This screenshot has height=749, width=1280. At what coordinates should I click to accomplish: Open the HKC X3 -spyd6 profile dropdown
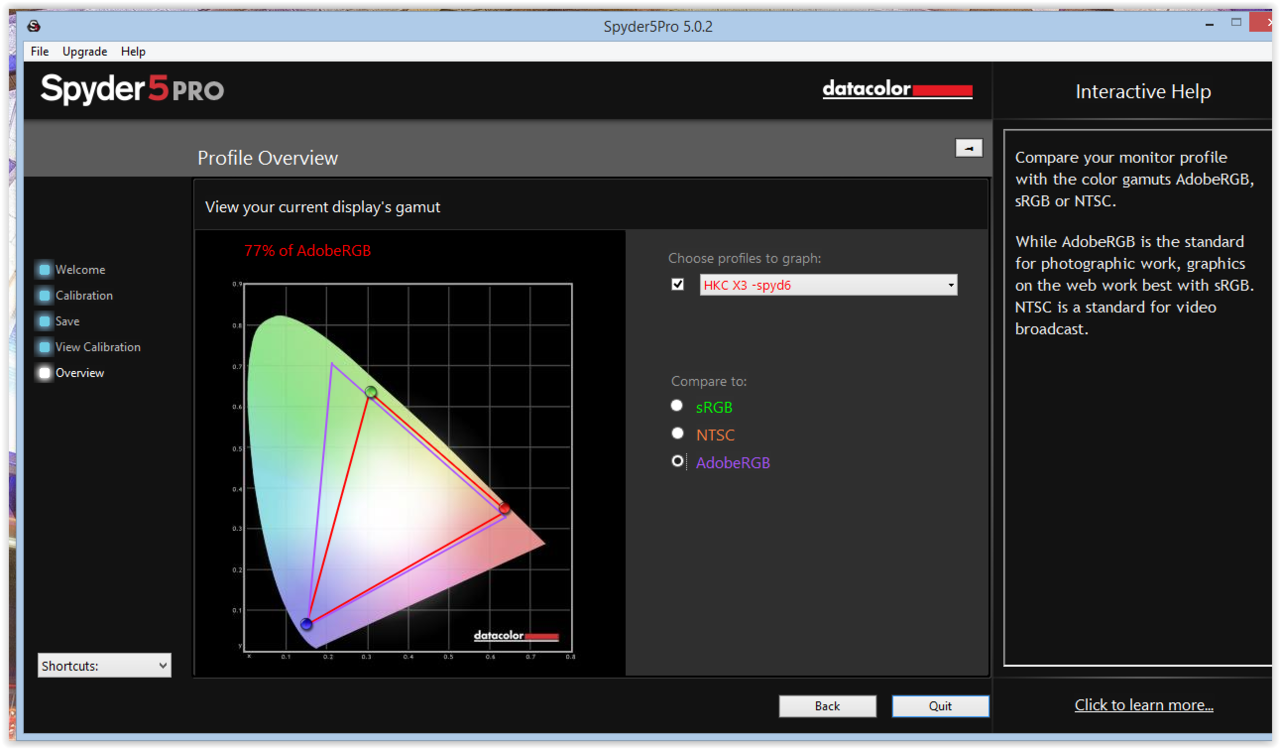pyautogui.click(x=828, y=285)
